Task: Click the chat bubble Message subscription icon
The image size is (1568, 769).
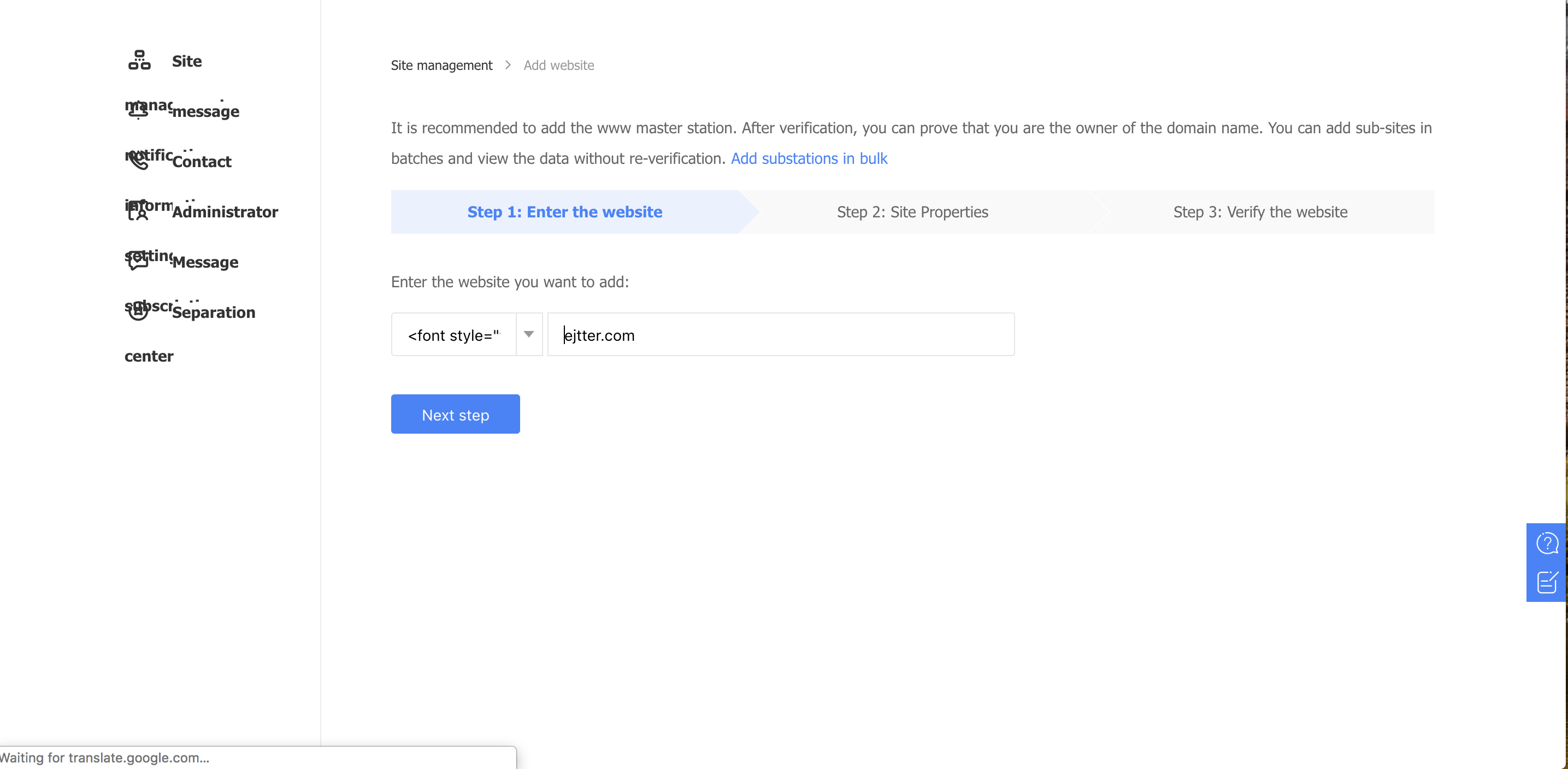Action: pyautogui.click(x=138, y=261)
